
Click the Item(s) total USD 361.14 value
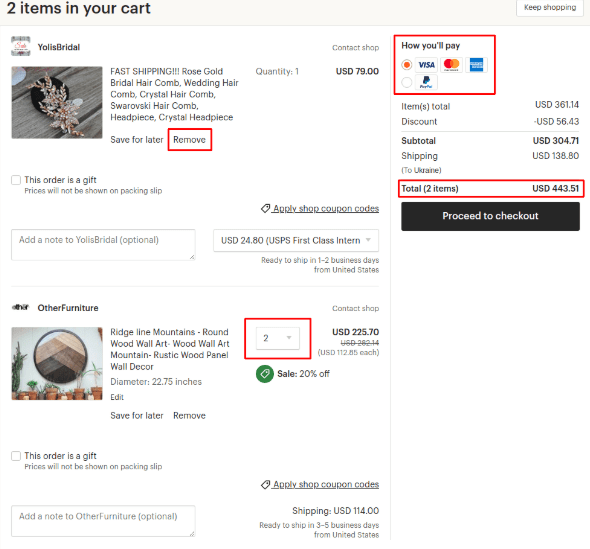pos(557,105)
